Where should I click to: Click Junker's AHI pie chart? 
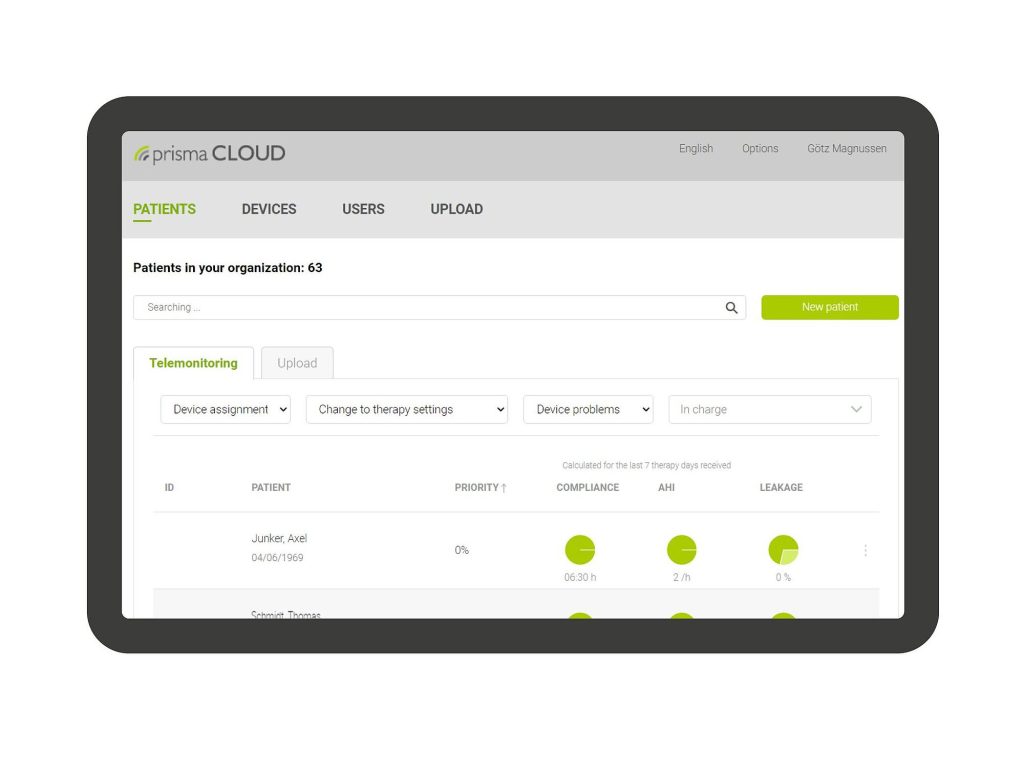click(682, 550)
